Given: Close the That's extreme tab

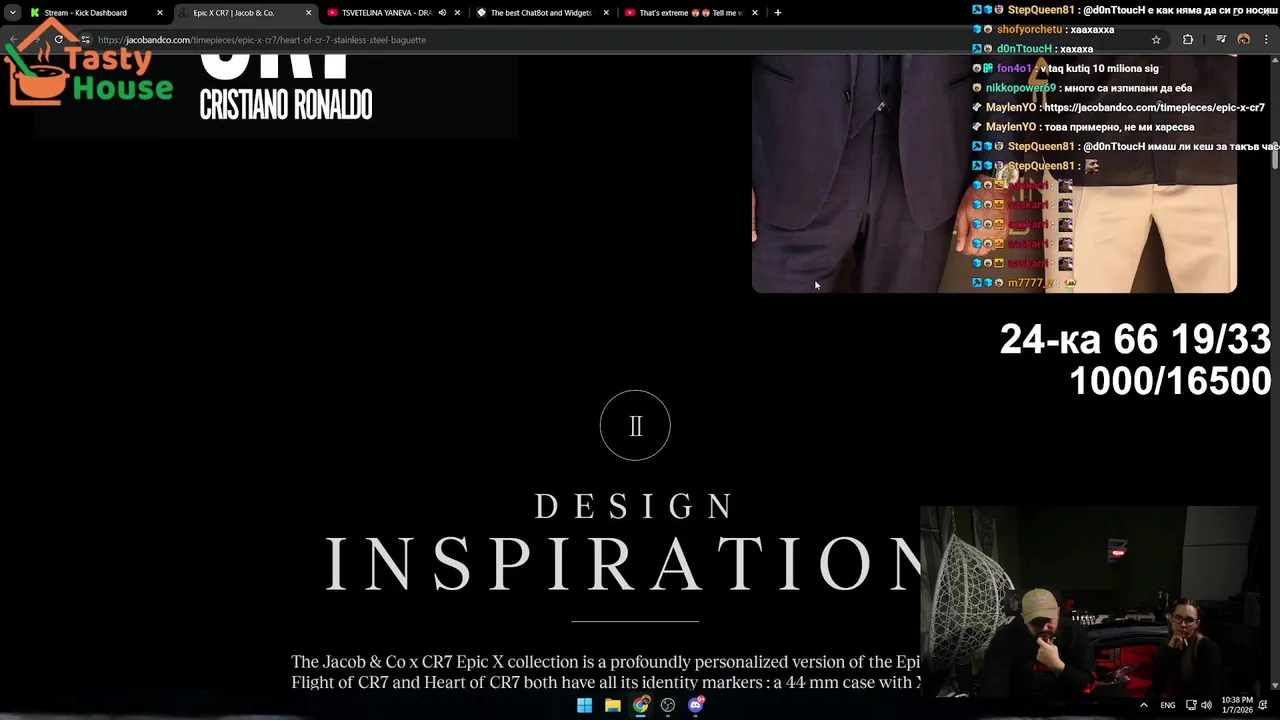Looking at the screenshot, I should point(755,13).
